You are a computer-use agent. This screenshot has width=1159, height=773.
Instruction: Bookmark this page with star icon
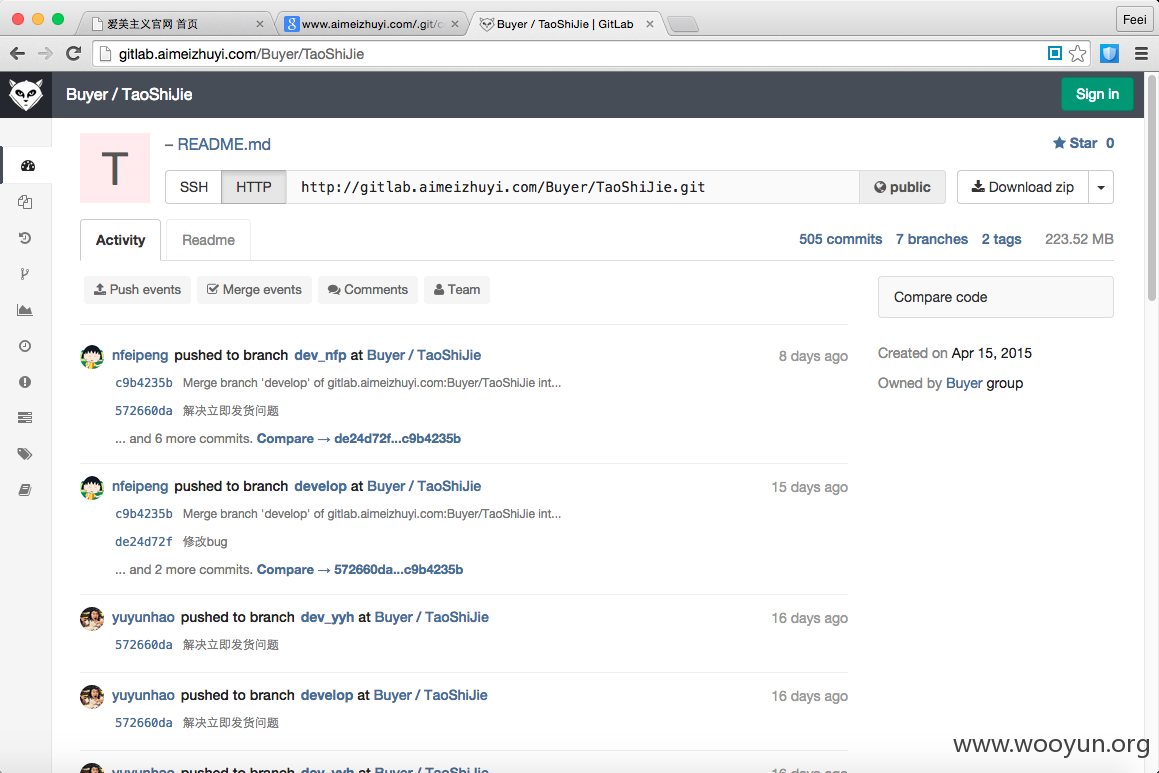(x=1078, y=53)
